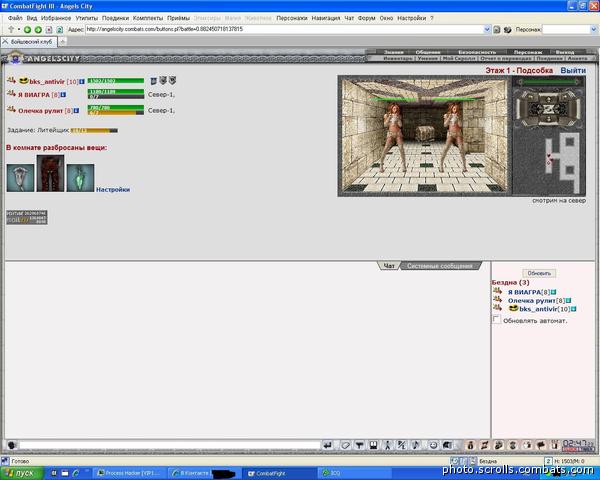Click the crossed arrows transfer icon on bottom bar
600x480 pixels.
(x=484, y=445)
